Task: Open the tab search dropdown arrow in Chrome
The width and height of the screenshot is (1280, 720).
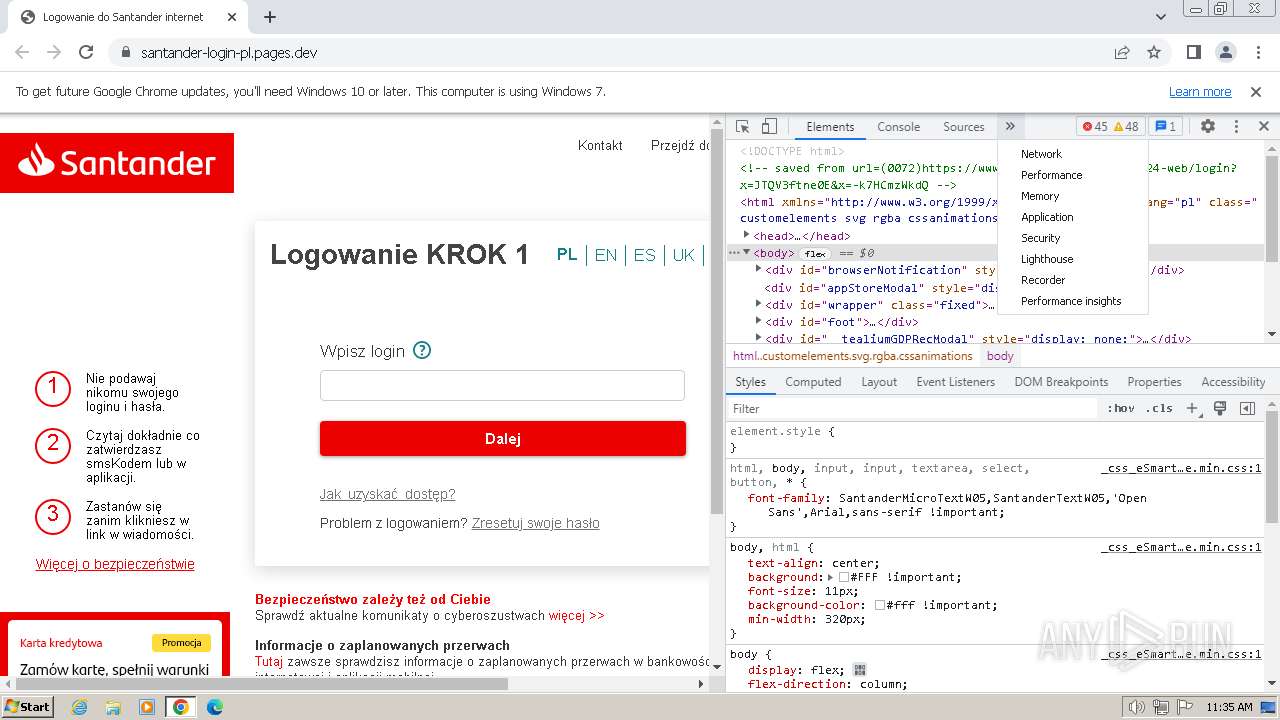Action: (1161, 17)
